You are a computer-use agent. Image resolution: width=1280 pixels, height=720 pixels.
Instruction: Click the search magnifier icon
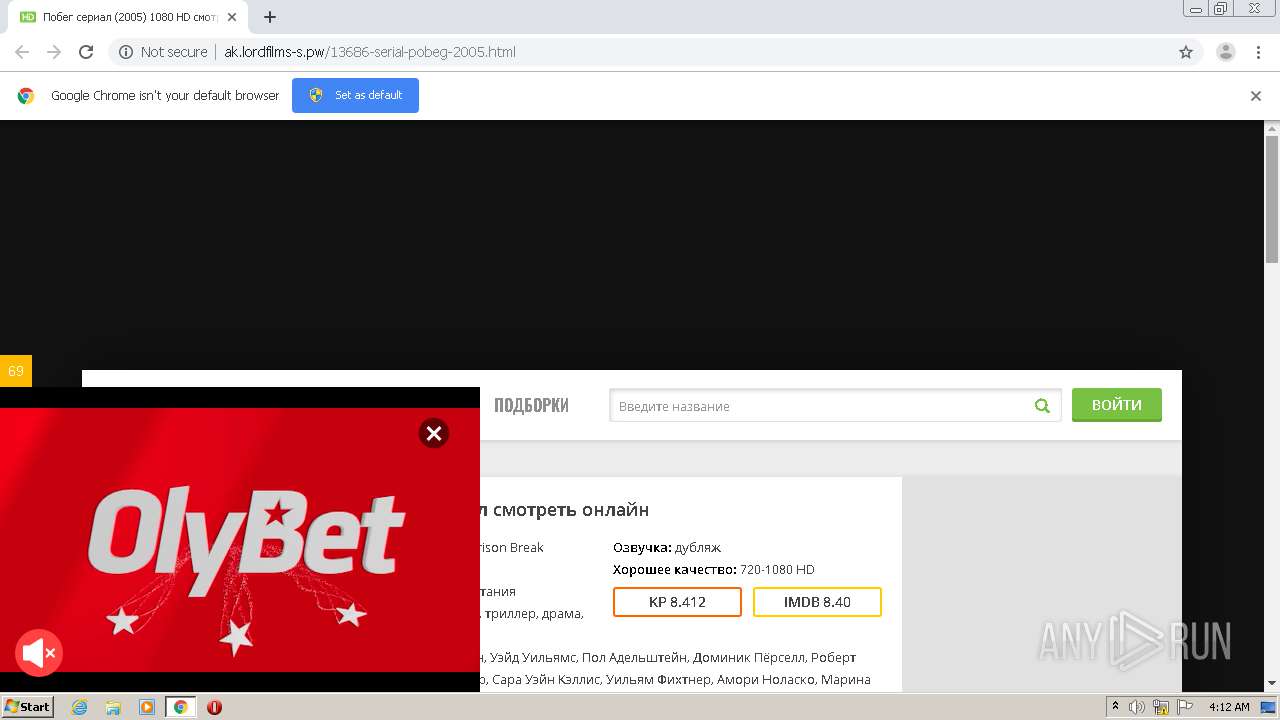coord(1042,406)
